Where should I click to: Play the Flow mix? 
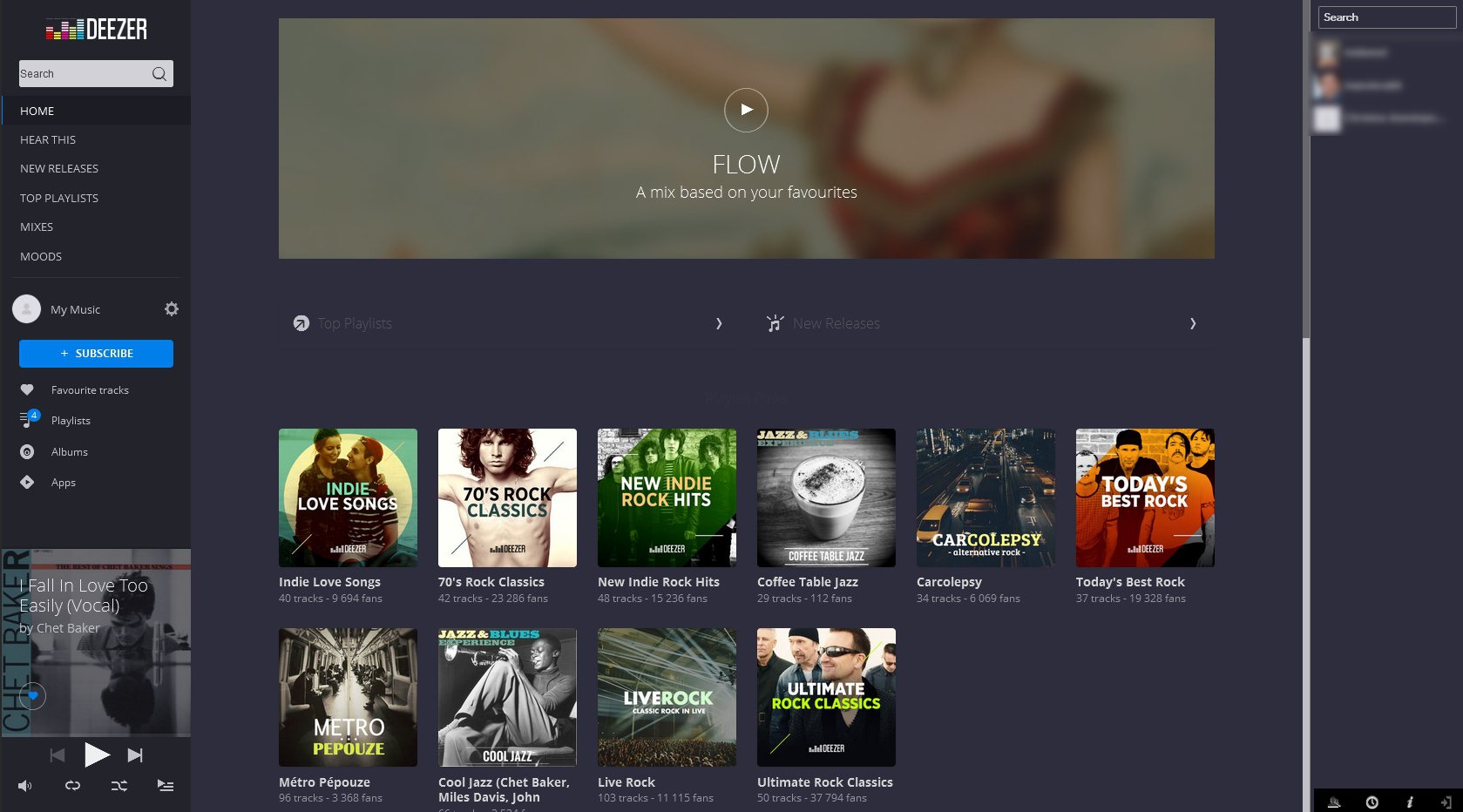[746, 111]
